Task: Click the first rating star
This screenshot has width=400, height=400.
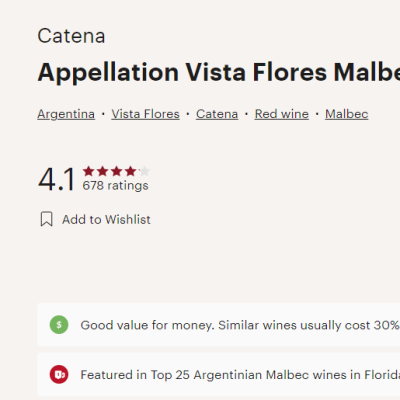Action: (x=89, y=171)
